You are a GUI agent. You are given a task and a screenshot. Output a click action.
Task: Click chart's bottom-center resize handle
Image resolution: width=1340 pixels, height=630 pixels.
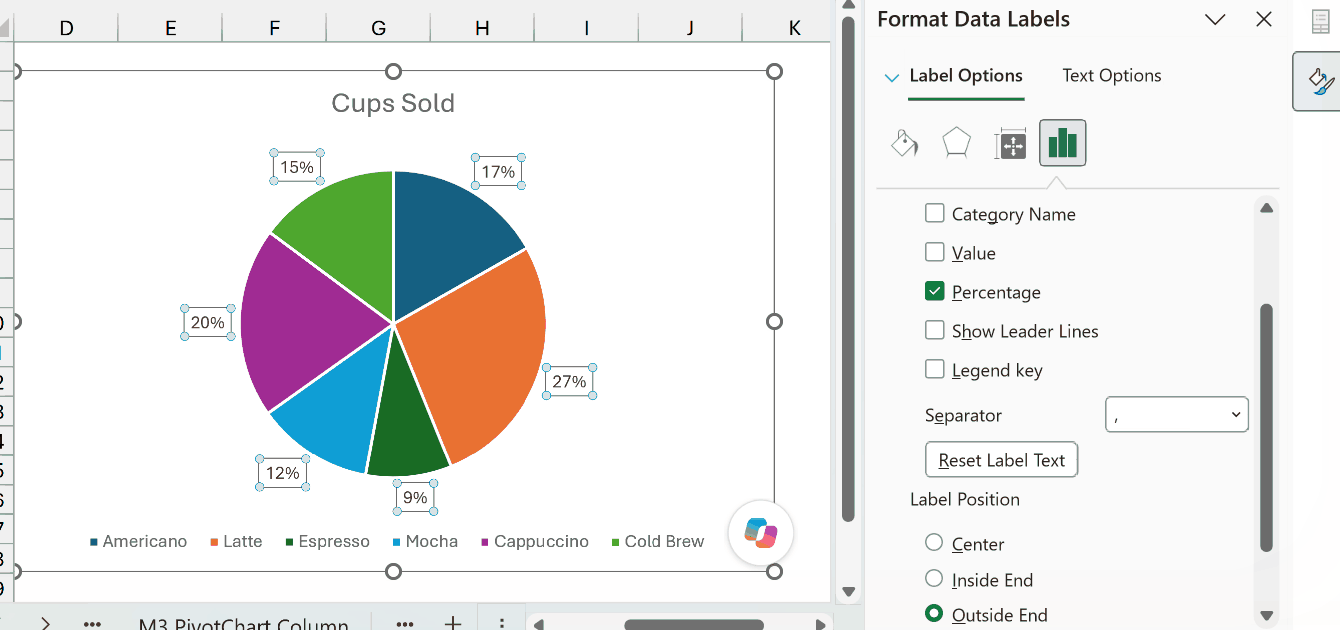pos(393,571)
